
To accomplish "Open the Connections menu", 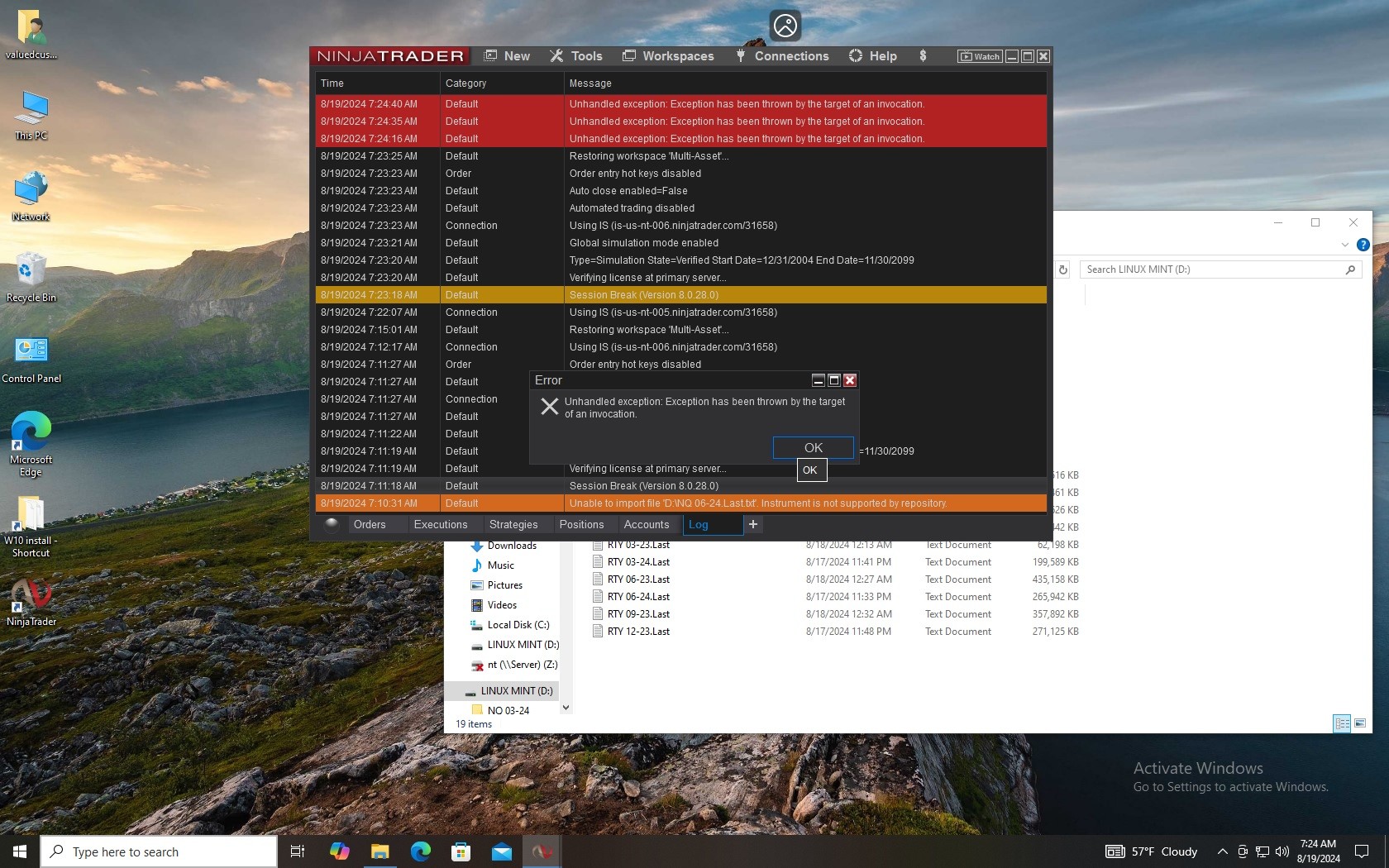I will (782, 56).
